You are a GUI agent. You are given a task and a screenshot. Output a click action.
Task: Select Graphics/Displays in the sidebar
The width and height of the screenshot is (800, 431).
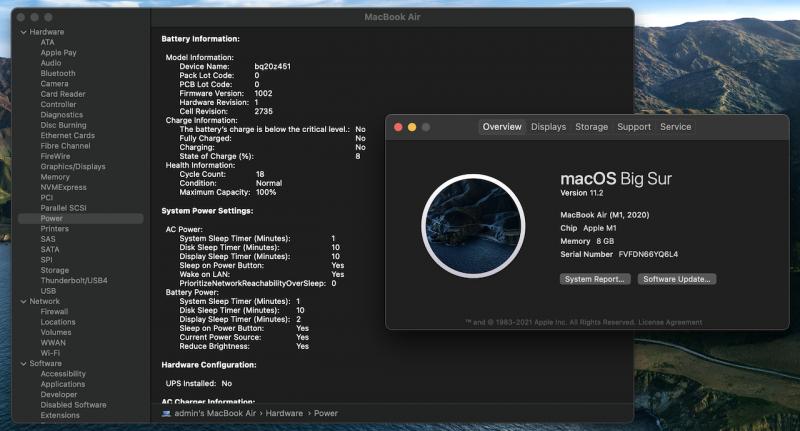73,166
